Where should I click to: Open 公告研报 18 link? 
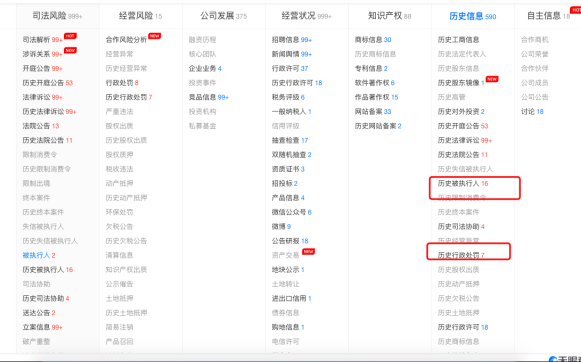tap(290, 241)
